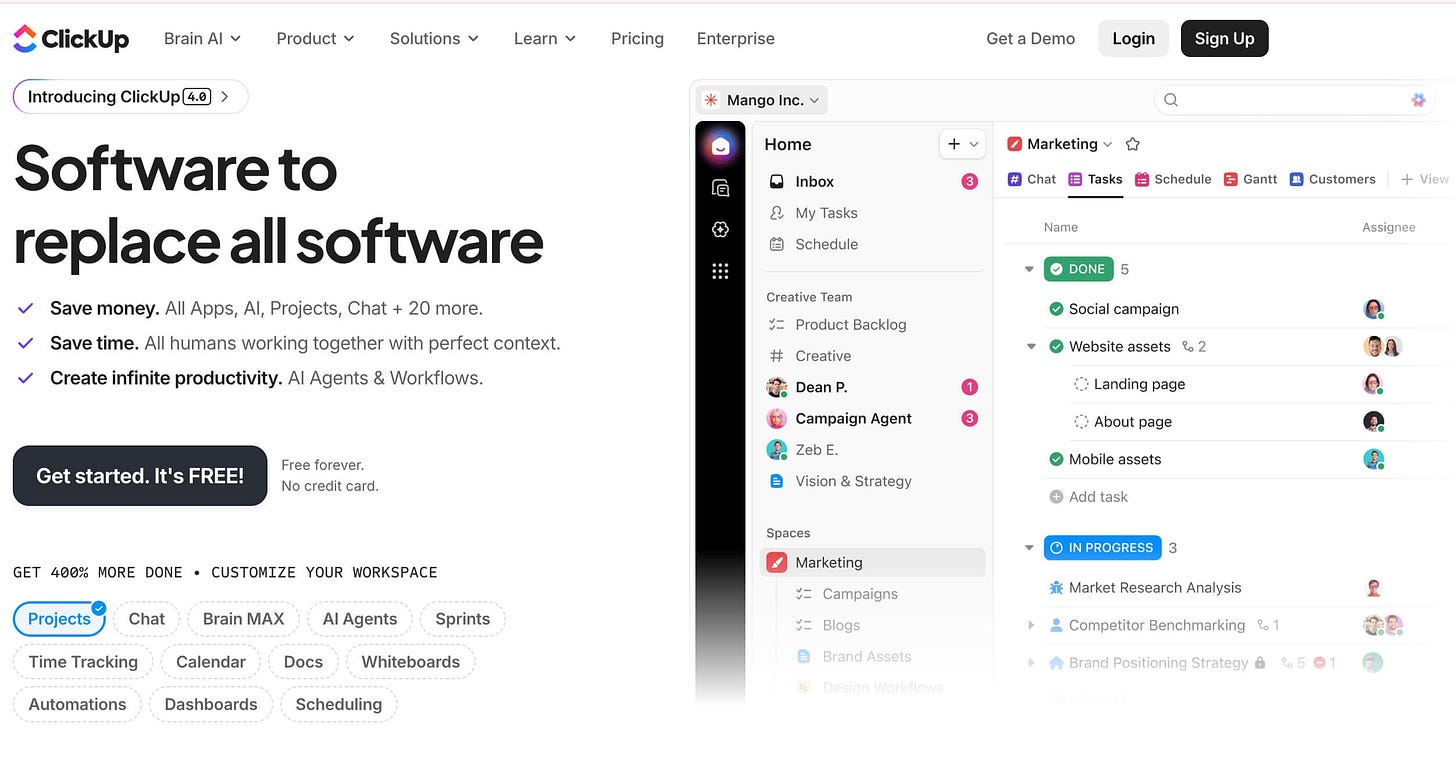
Task: Click the Campaign Agent avatar icon
Action: click(776, 418)
